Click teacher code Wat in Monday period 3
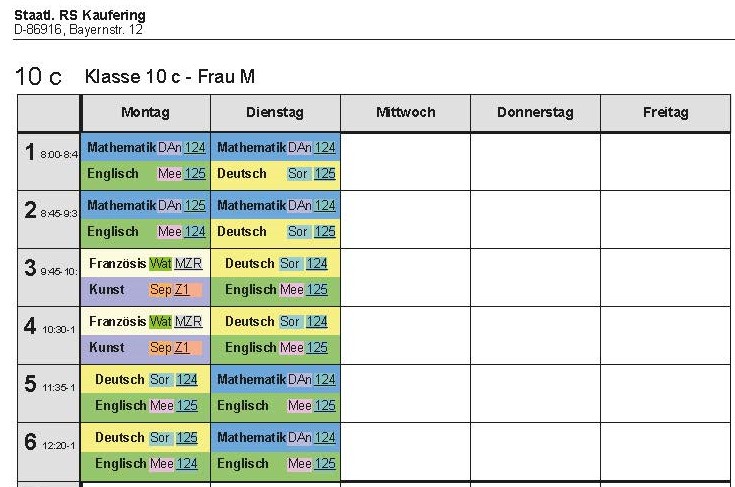This screenshot has height=487, width=735. click(x=160, y=263)
